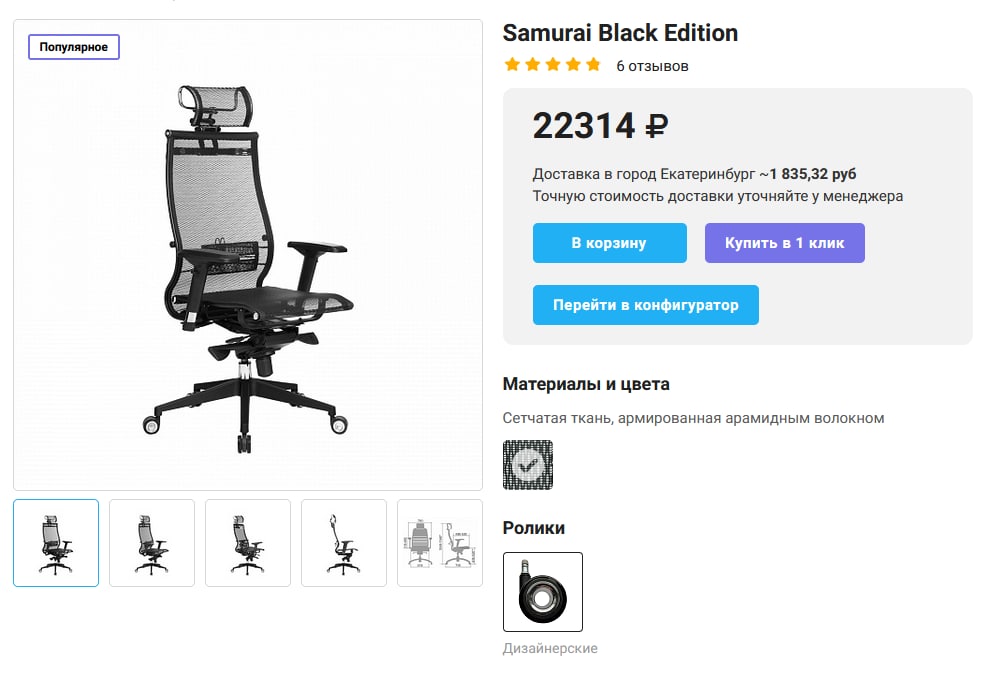Open the 6 отзывов reviews link
The width and height of the screenshot is (998, 676).
coord(652,66)
